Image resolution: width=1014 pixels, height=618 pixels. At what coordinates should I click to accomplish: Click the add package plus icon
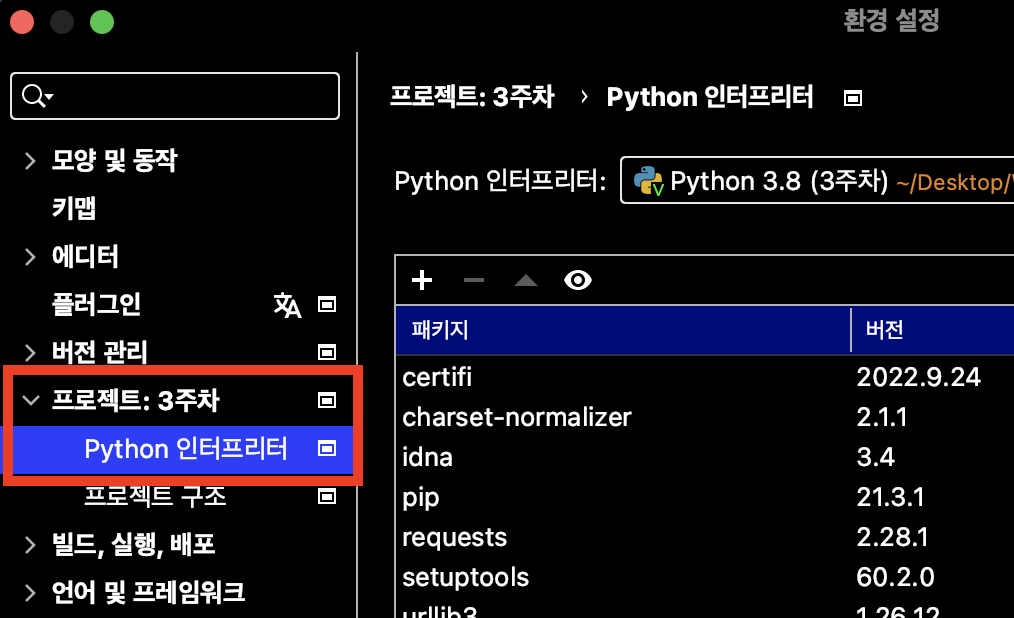(x=422, y=280)
